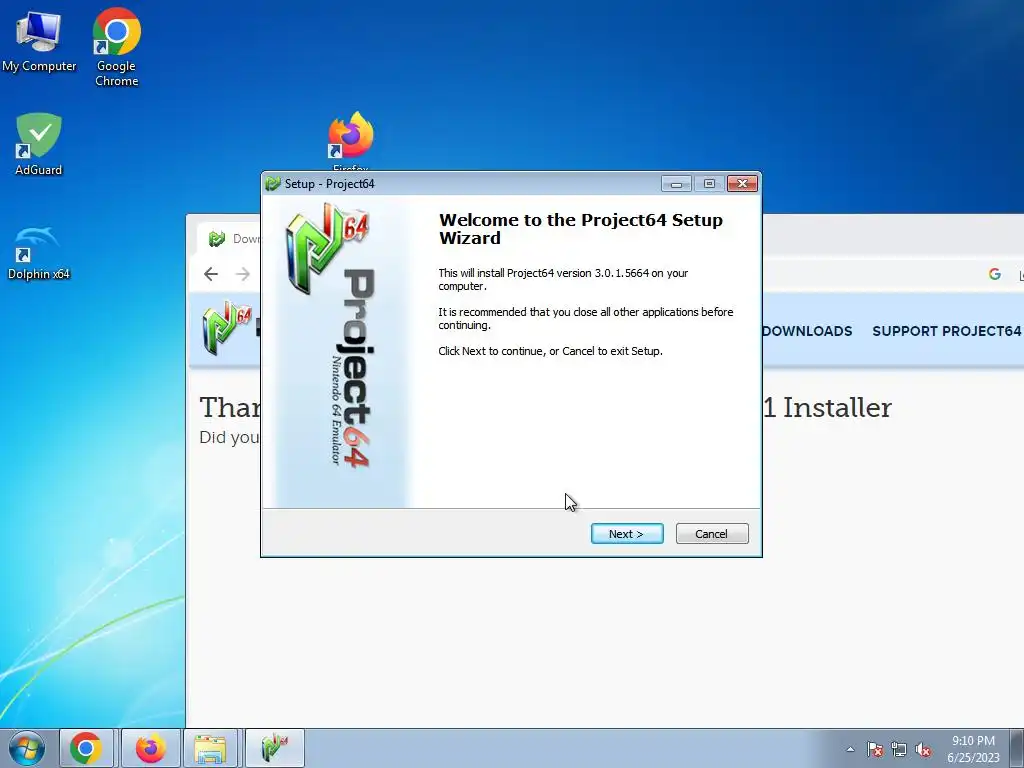
Task: Open Firefox from the taskbar
Action: tap(150, 748)
